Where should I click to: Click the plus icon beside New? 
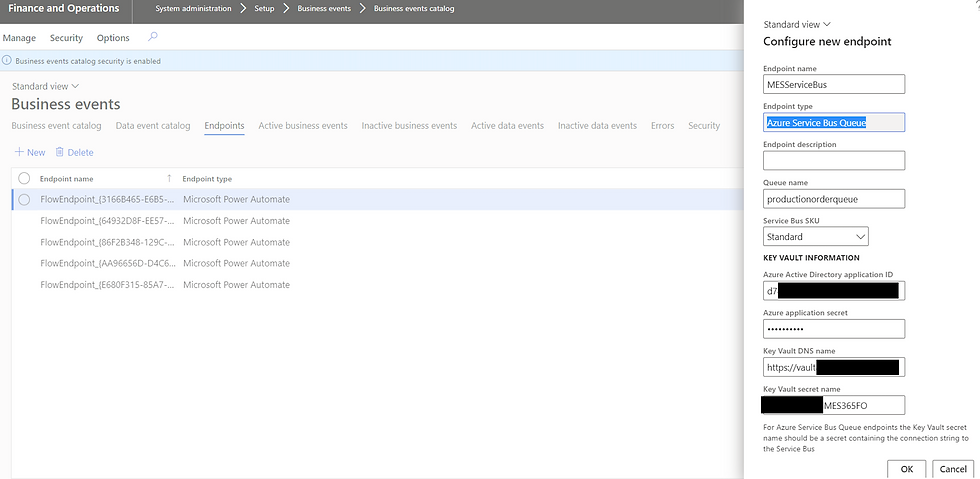pos(19,152)
